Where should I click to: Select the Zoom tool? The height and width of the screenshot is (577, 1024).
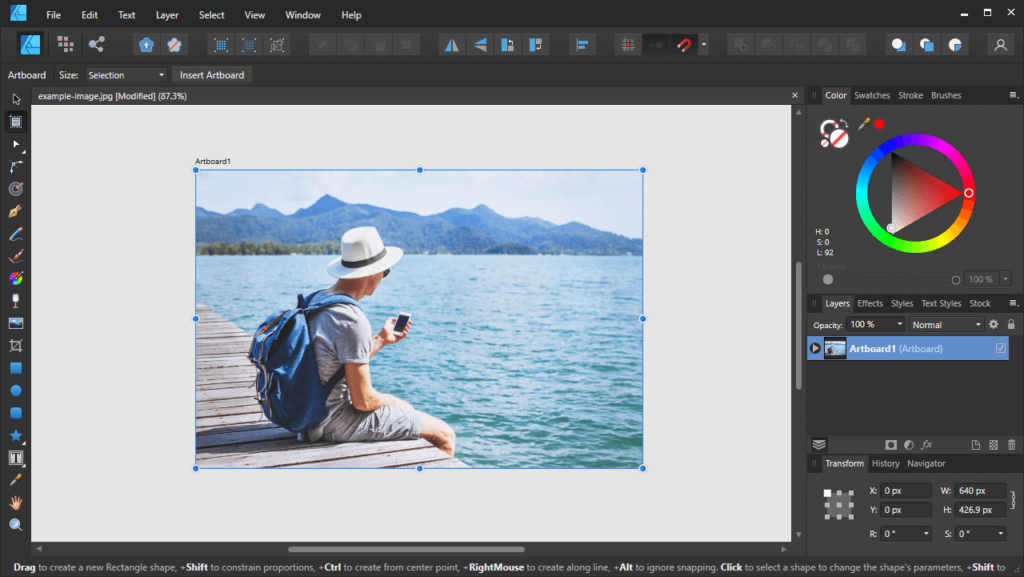pos(16,524)
